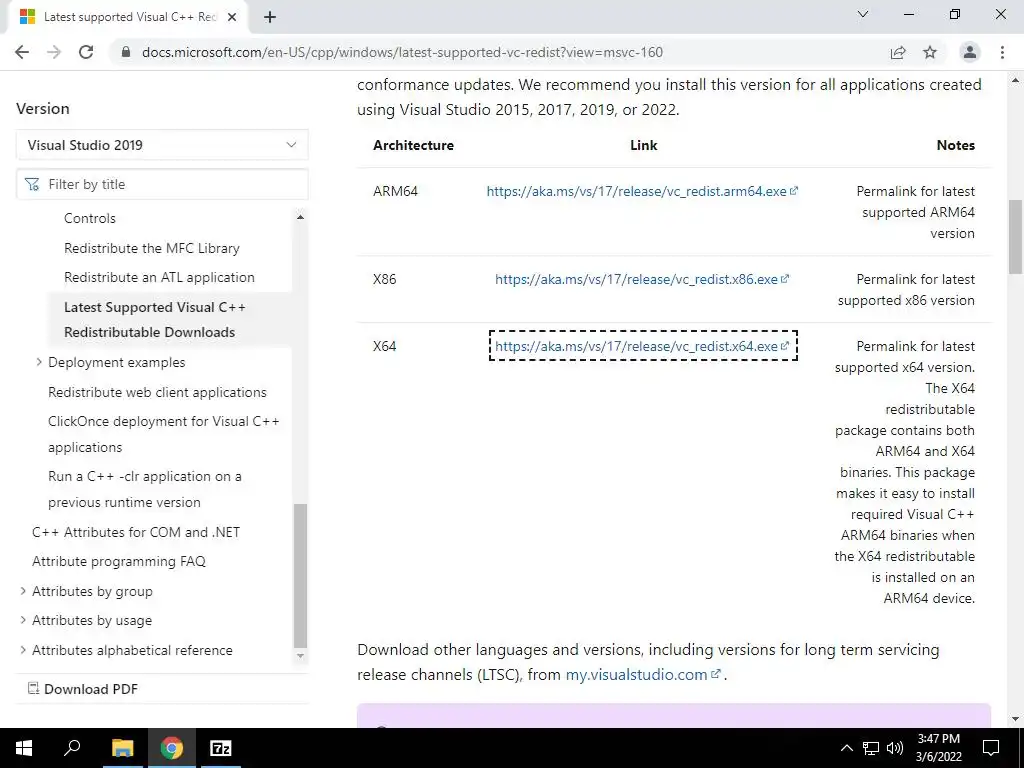Open the Windows Start menu

point(24,748)
